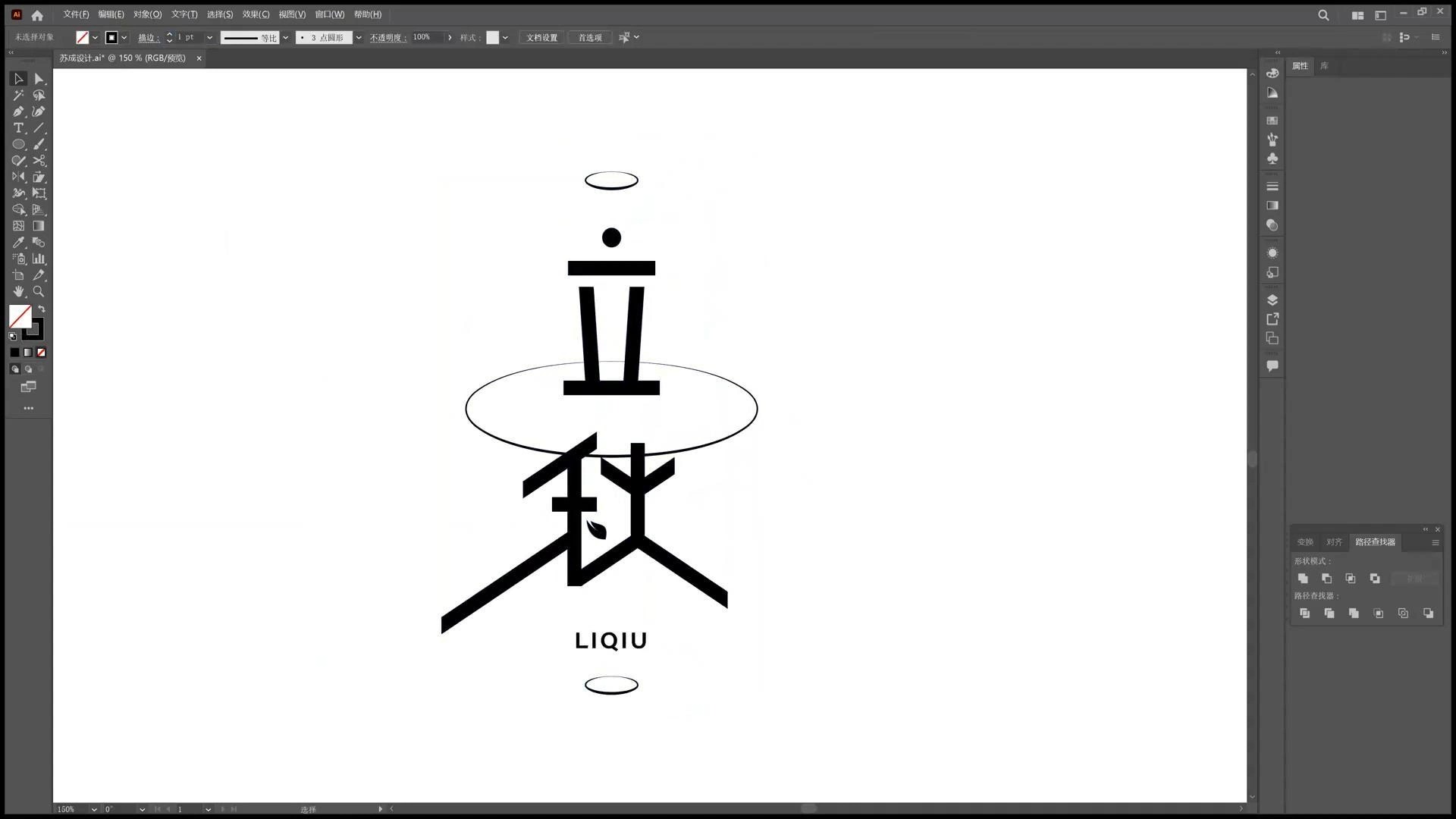This screenshot has width=1456, height=819.
Task: Open the 对象(O) menu
Action: pos(147,14)
